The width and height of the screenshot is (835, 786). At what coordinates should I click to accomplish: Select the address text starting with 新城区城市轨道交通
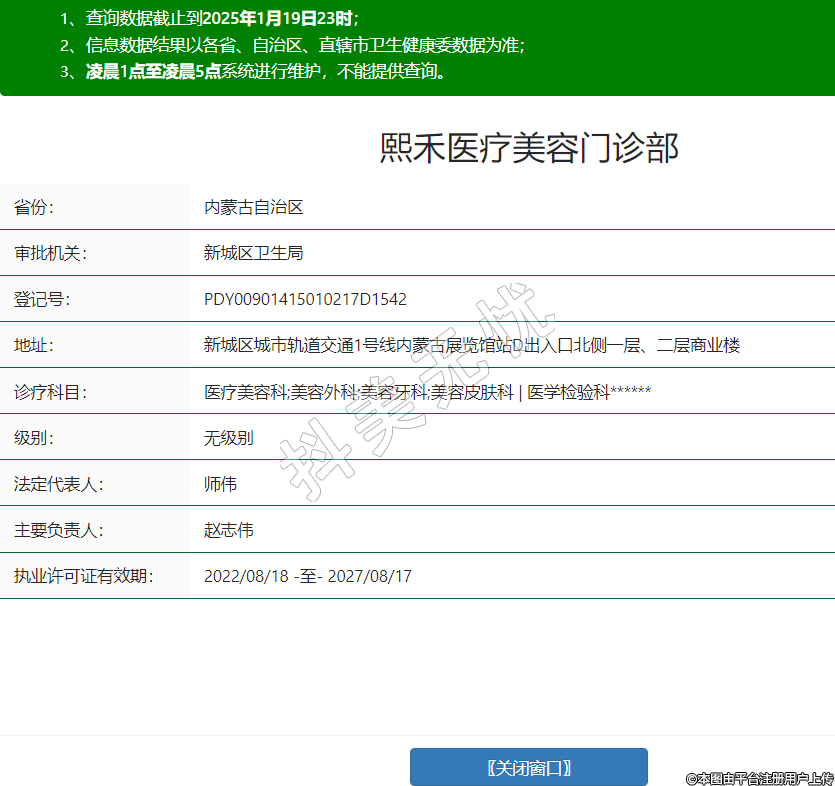click(471, 345)
